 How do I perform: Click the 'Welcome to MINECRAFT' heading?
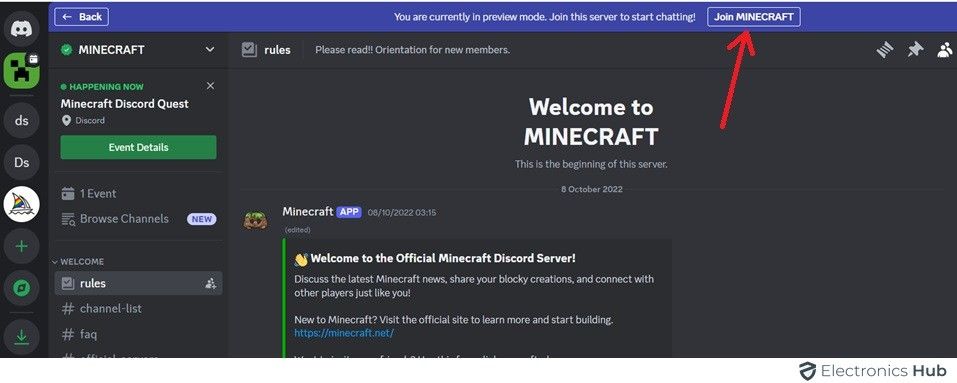click(591, 121)
